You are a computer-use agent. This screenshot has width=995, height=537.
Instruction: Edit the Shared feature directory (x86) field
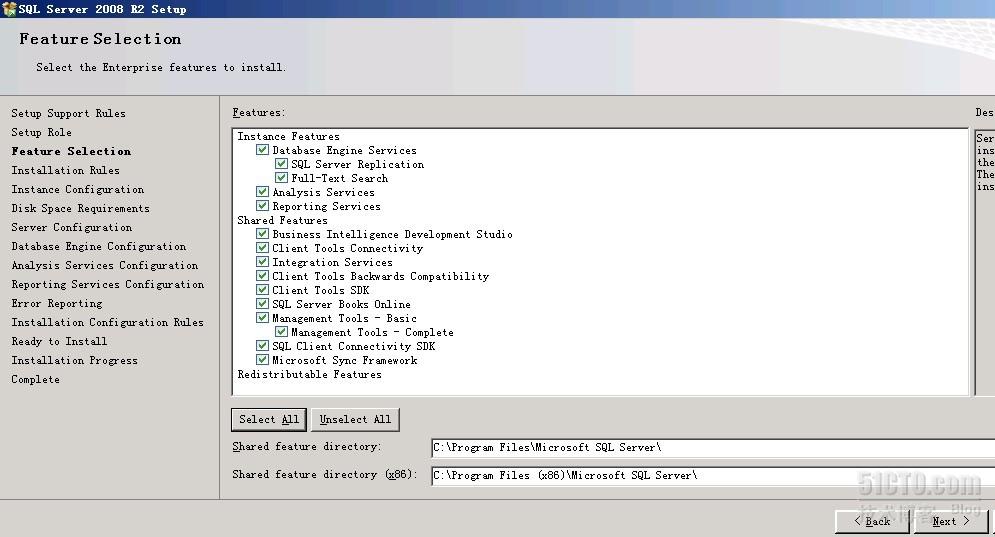point(713,475)
